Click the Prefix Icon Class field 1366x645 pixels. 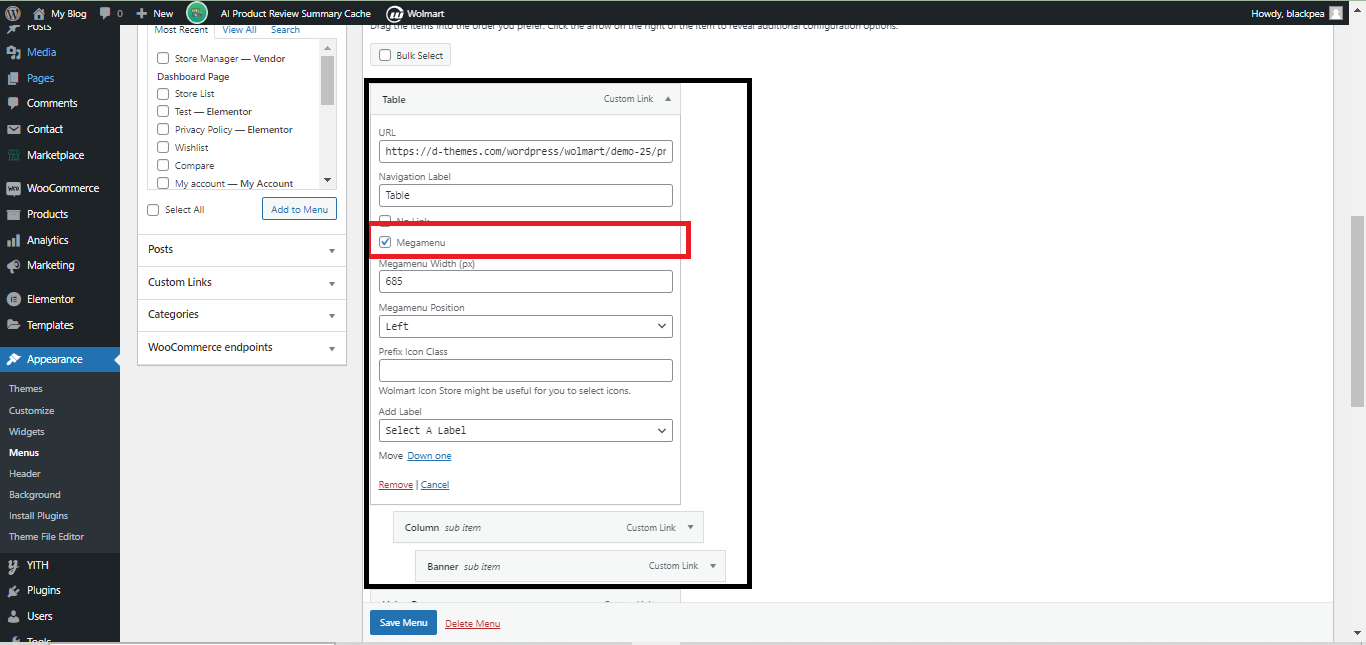point(526,370)
